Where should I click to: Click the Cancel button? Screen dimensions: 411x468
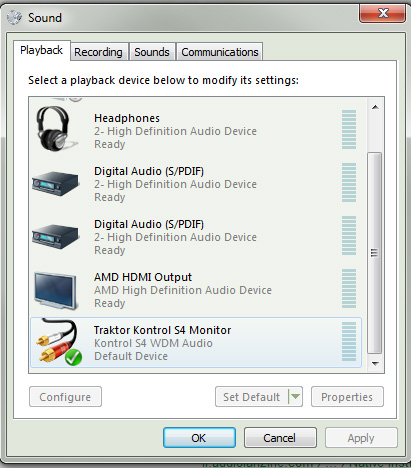point(280,438)
